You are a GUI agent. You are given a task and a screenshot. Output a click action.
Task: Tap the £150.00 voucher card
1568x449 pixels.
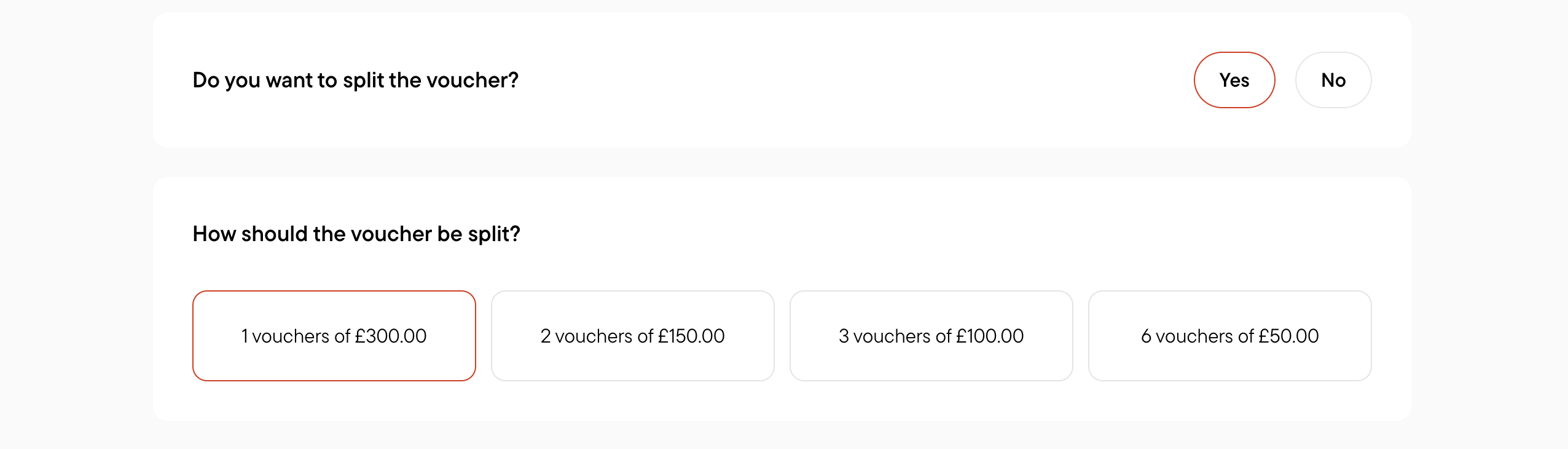coord(633,336)
